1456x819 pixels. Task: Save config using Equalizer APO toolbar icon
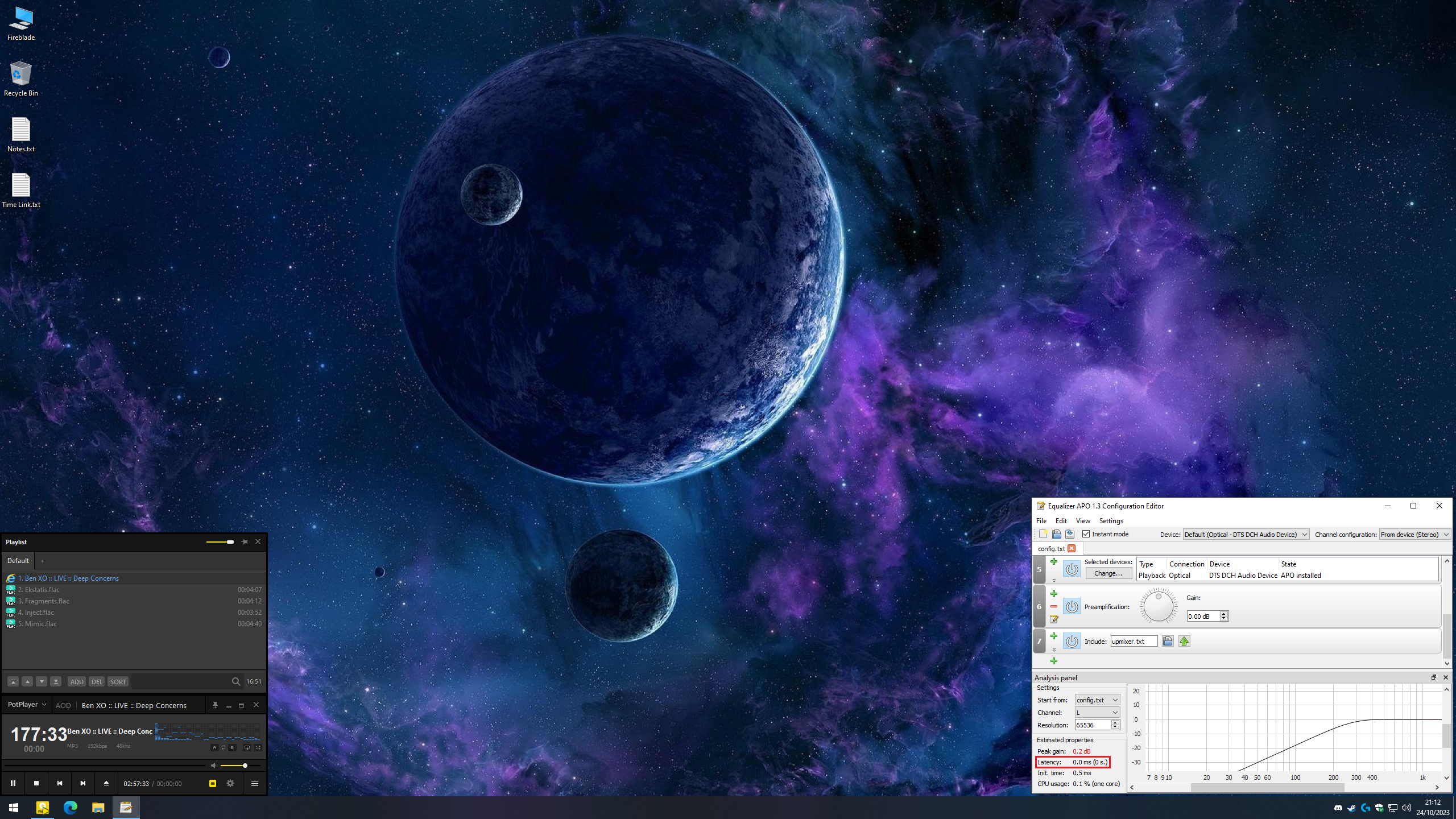pyautogui.click(x=1070, y=534)
